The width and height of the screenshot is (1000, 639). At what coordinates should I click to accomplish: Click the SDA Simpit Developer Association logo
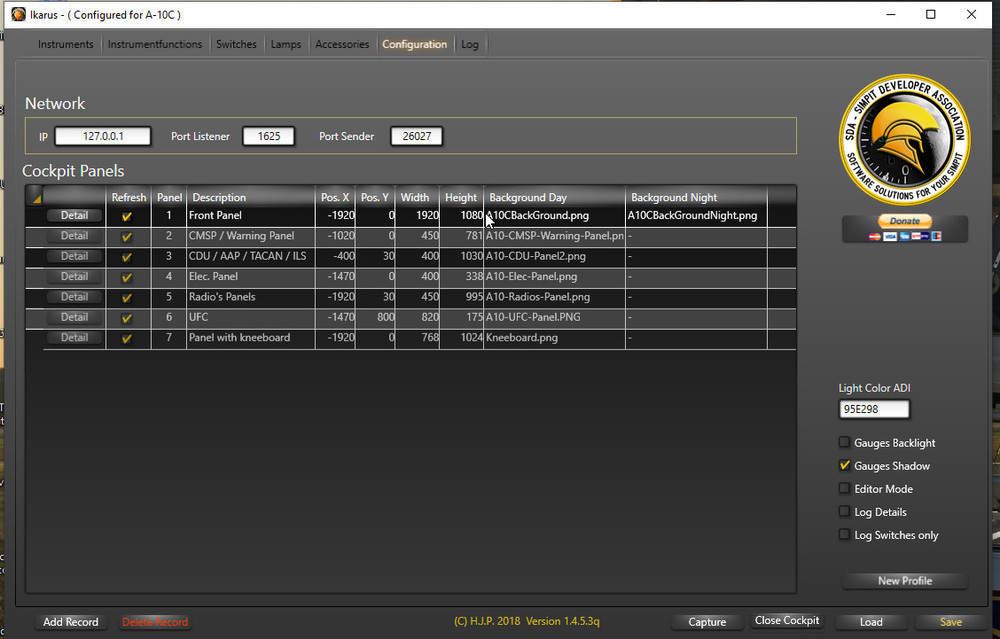coord(904,140)
